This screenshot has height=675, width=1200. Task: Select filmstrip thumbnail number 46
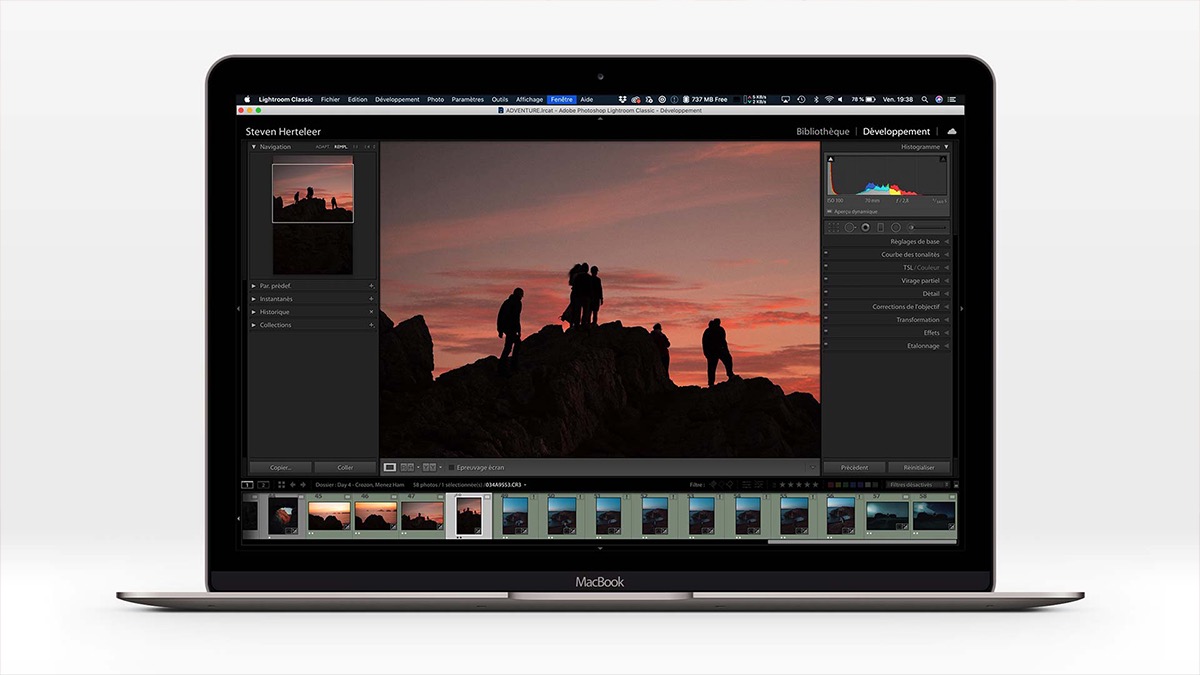pos(376,516)
